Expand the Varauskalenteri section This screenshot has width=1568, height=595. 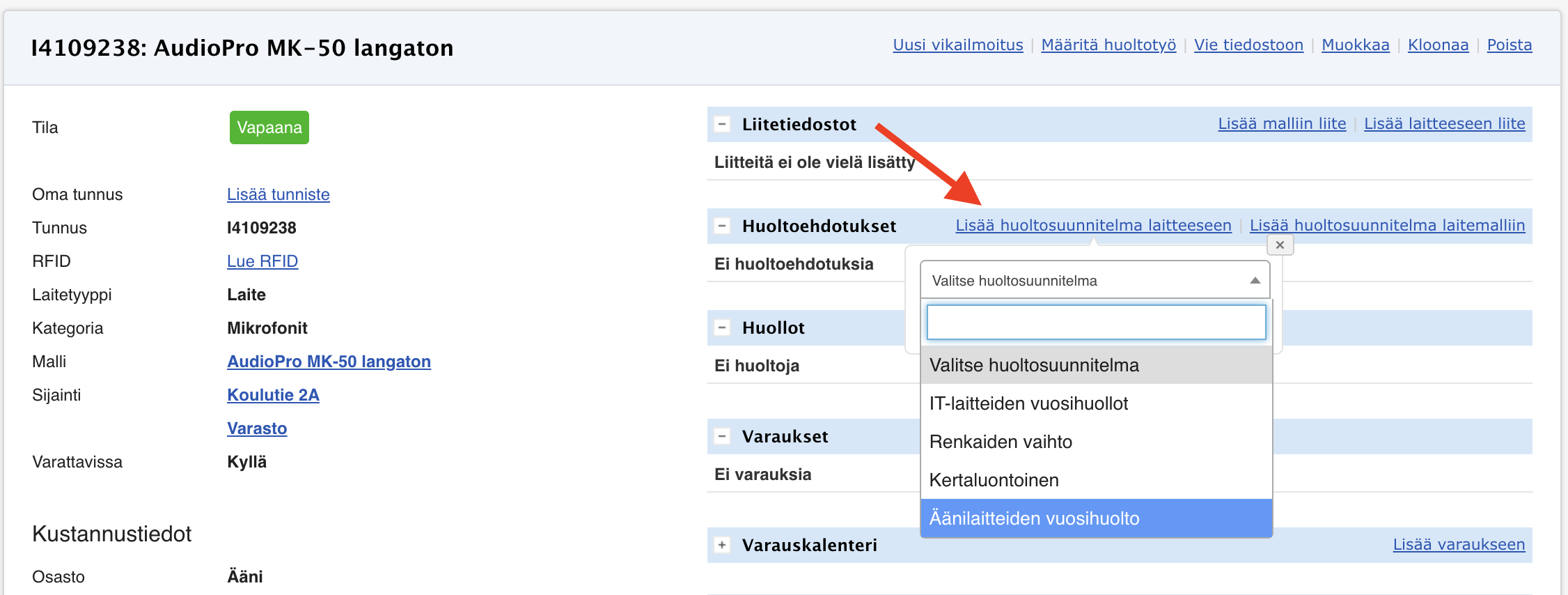click(x=722, y=546)
